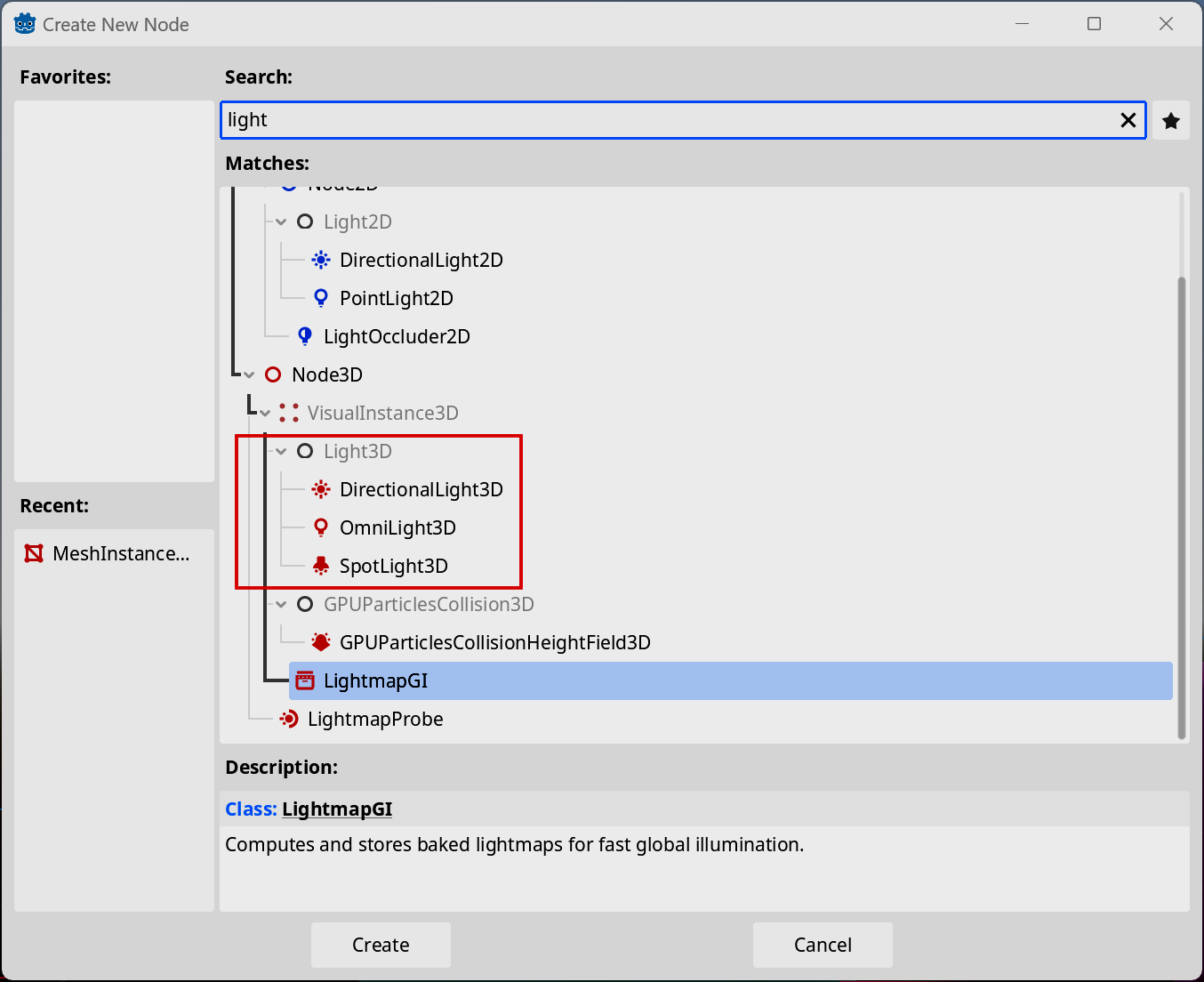Collapse the Node3D tree branch
This screenshot has width=1204, height=982.
[249, 375]
